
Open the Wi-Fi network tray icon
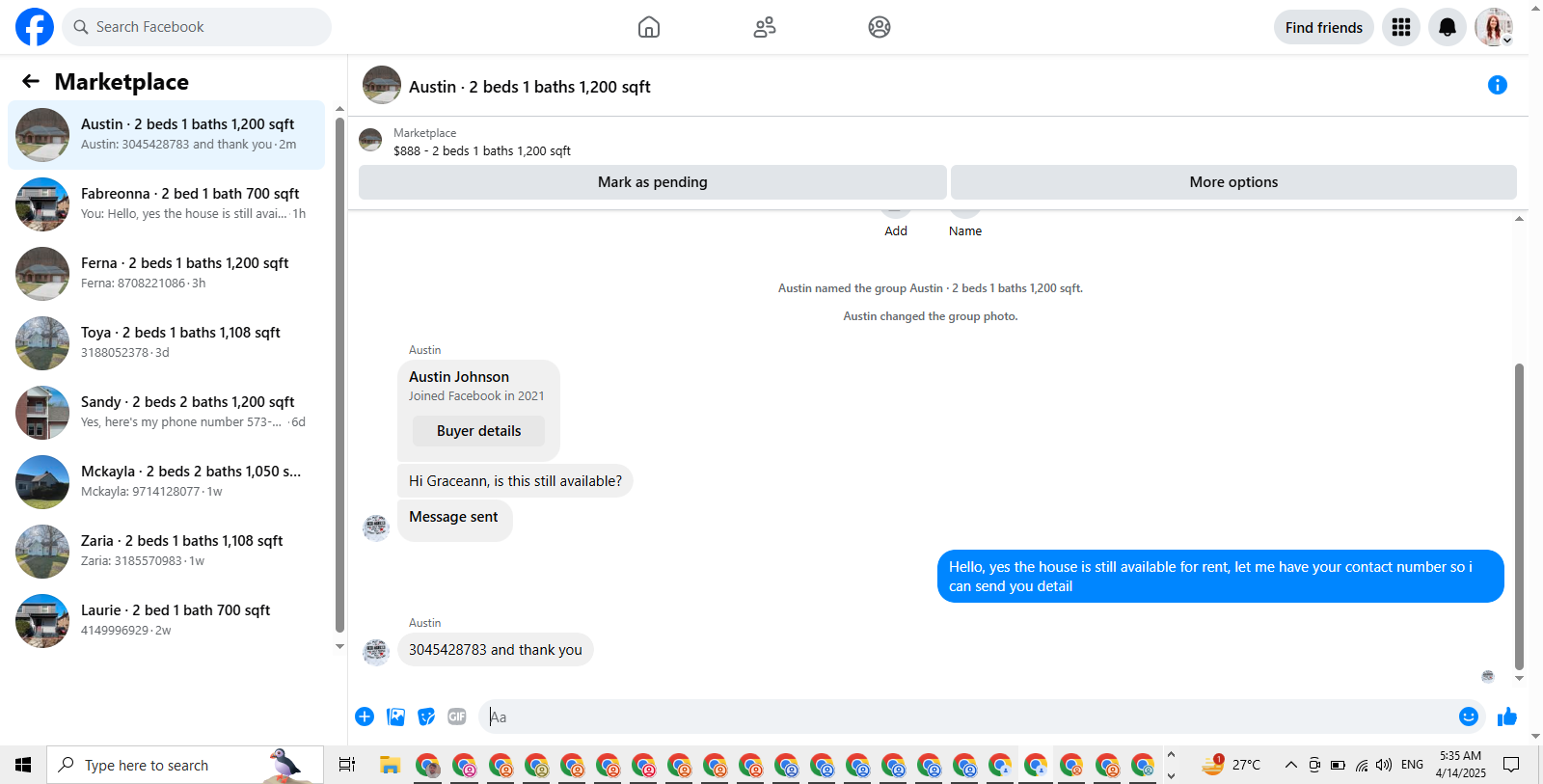(1361, 765)
